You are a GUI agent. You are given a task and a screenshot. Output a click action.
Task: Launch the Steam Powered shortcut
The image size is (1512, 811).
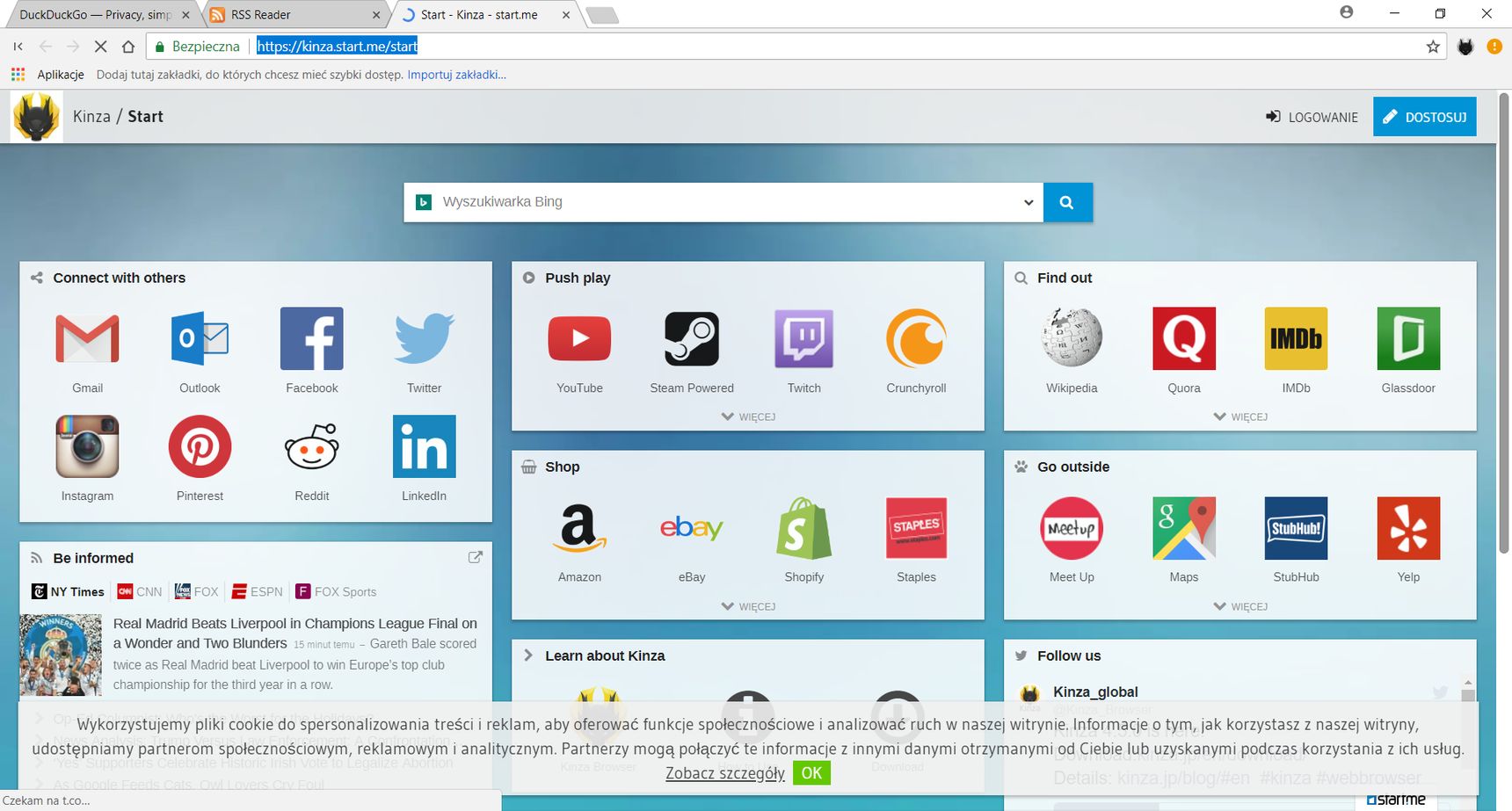pos(692,338)
